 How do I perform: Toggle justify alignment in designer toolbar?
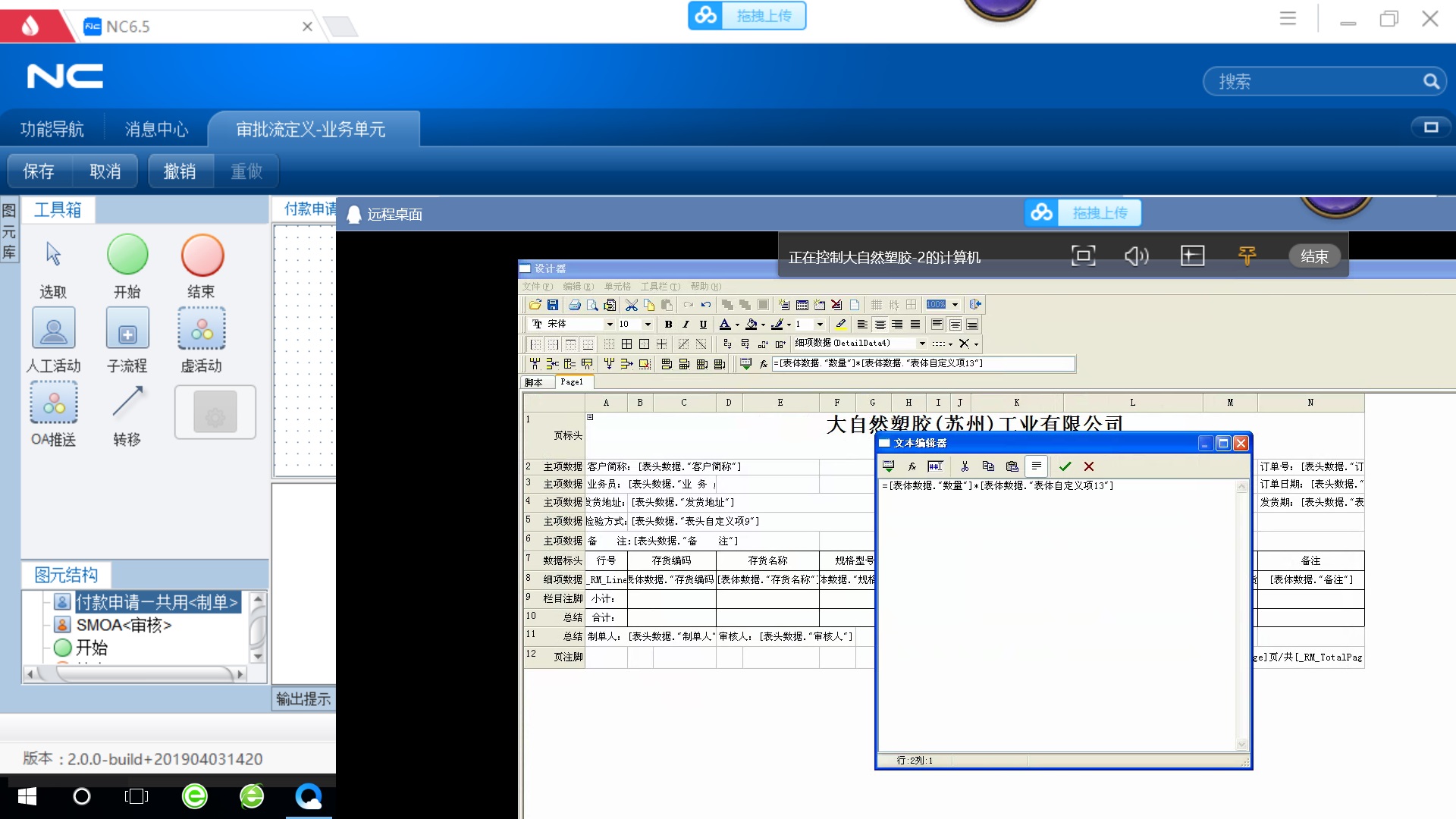pos(915,325)
